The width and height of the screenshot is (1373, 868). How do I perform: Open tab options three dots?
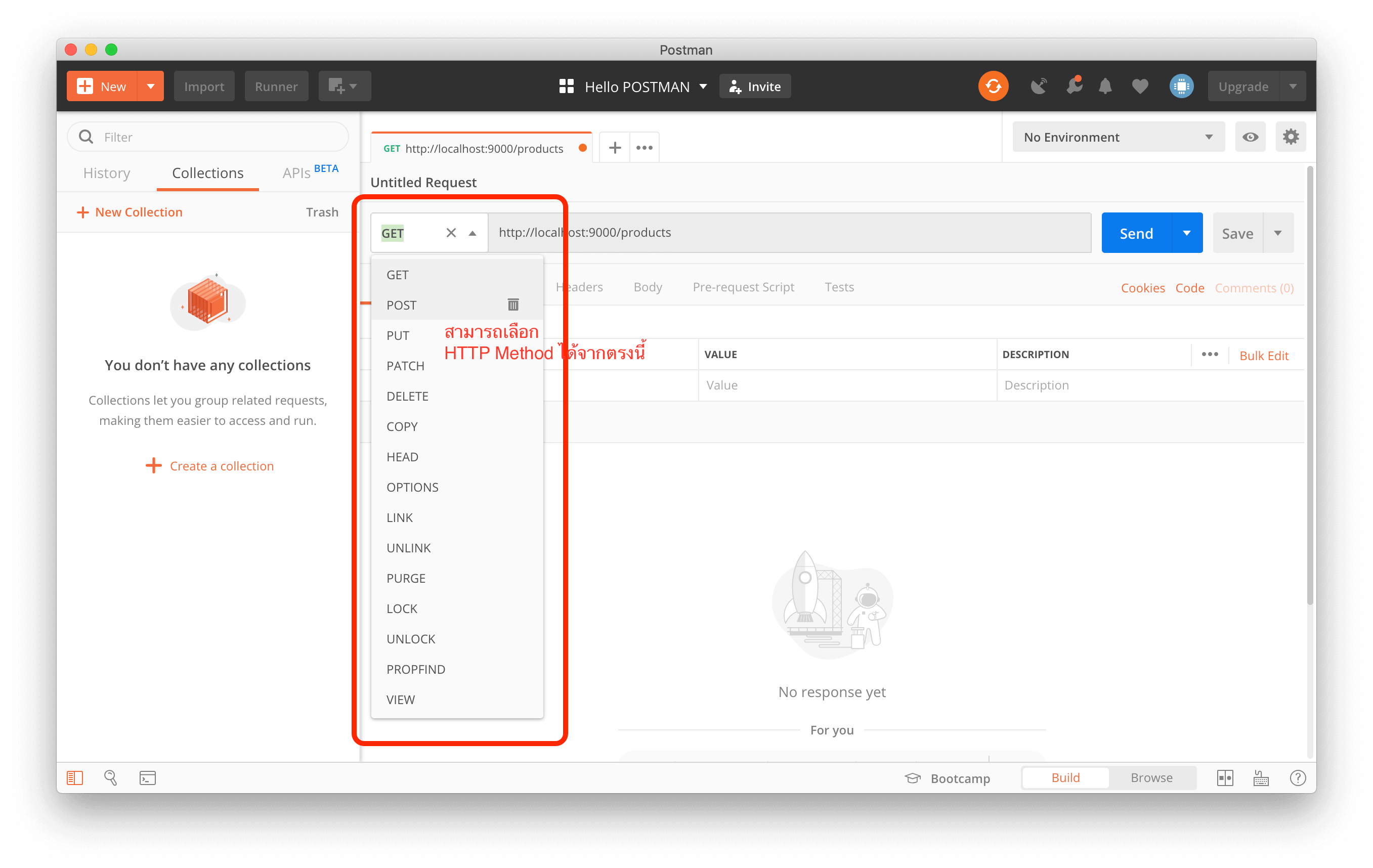645,148
